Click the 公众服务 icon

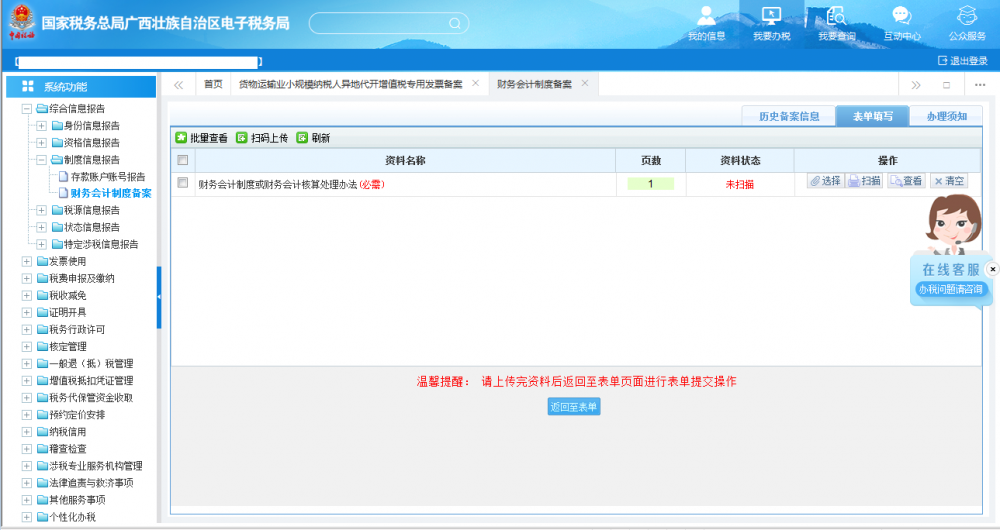(x=966, y=16)
